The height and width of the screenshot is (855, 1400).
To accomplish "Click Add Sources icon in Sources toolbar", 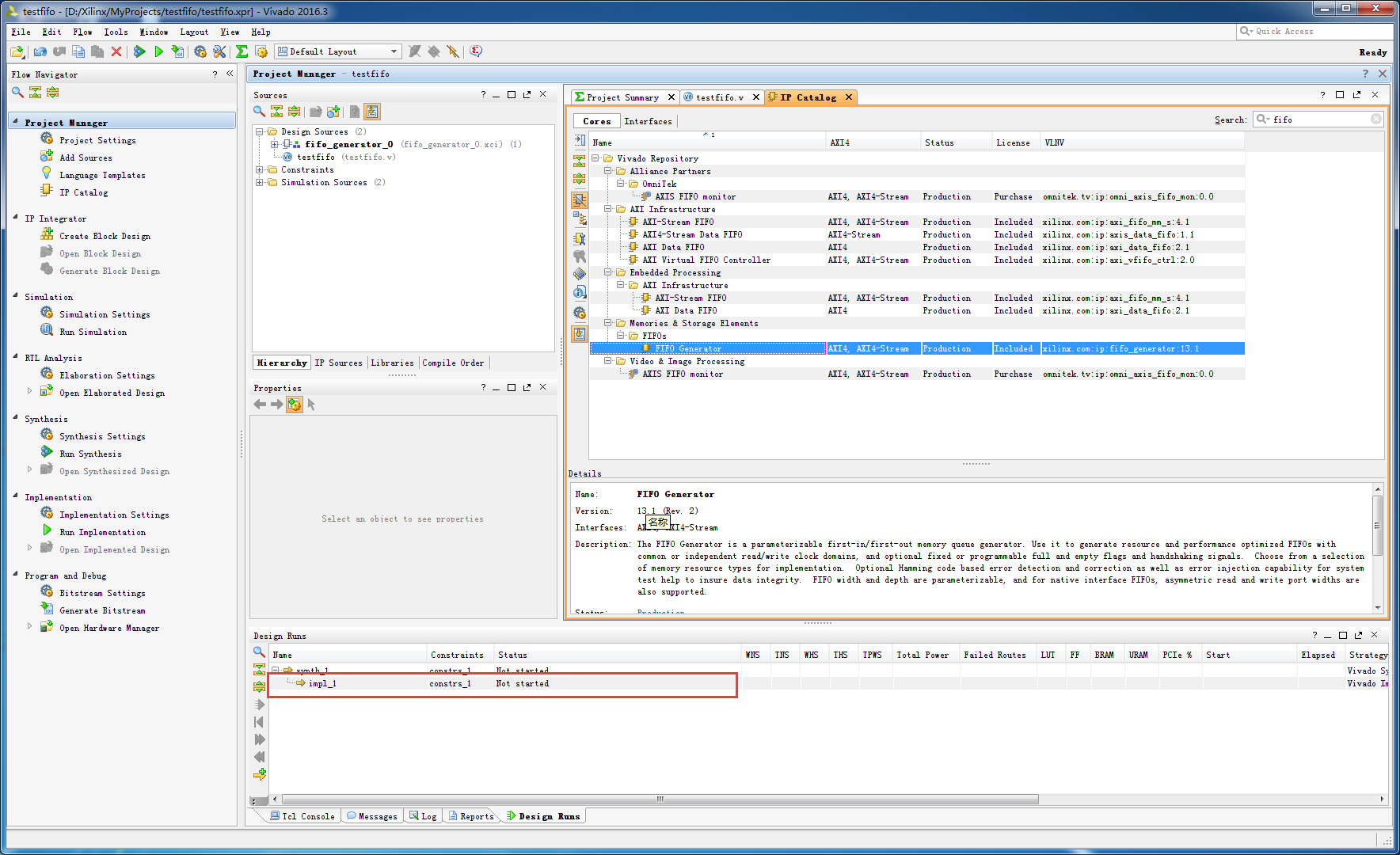I will point(333,112).
